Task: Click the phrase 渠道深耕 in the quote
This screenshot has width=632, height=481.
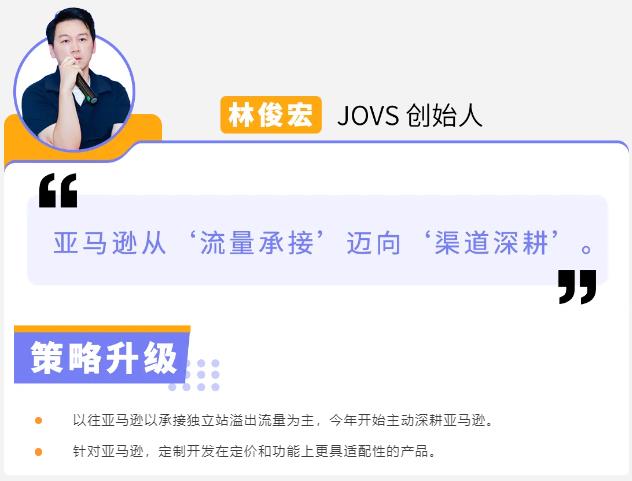Action: pos(491,243)
